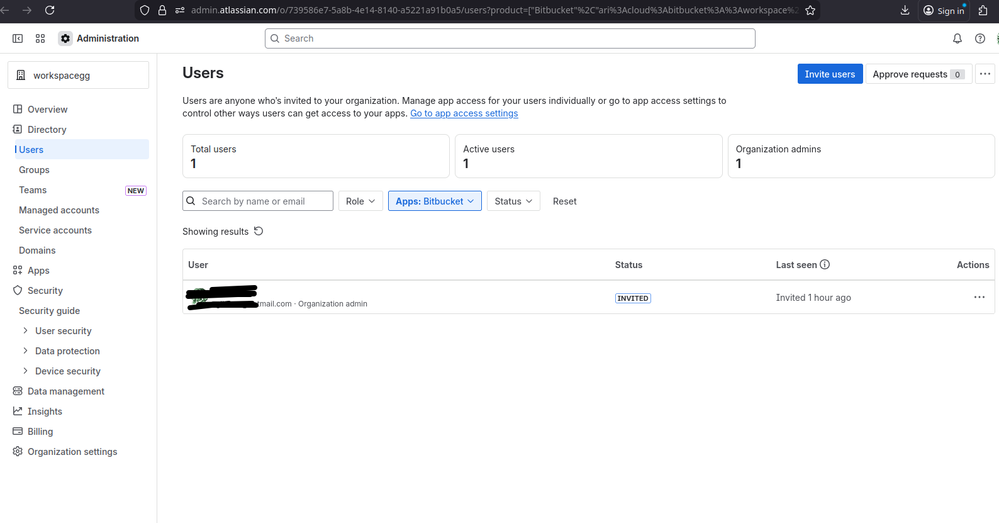
Task: Open Billing in the sidebar
Action: coord(40,431)
